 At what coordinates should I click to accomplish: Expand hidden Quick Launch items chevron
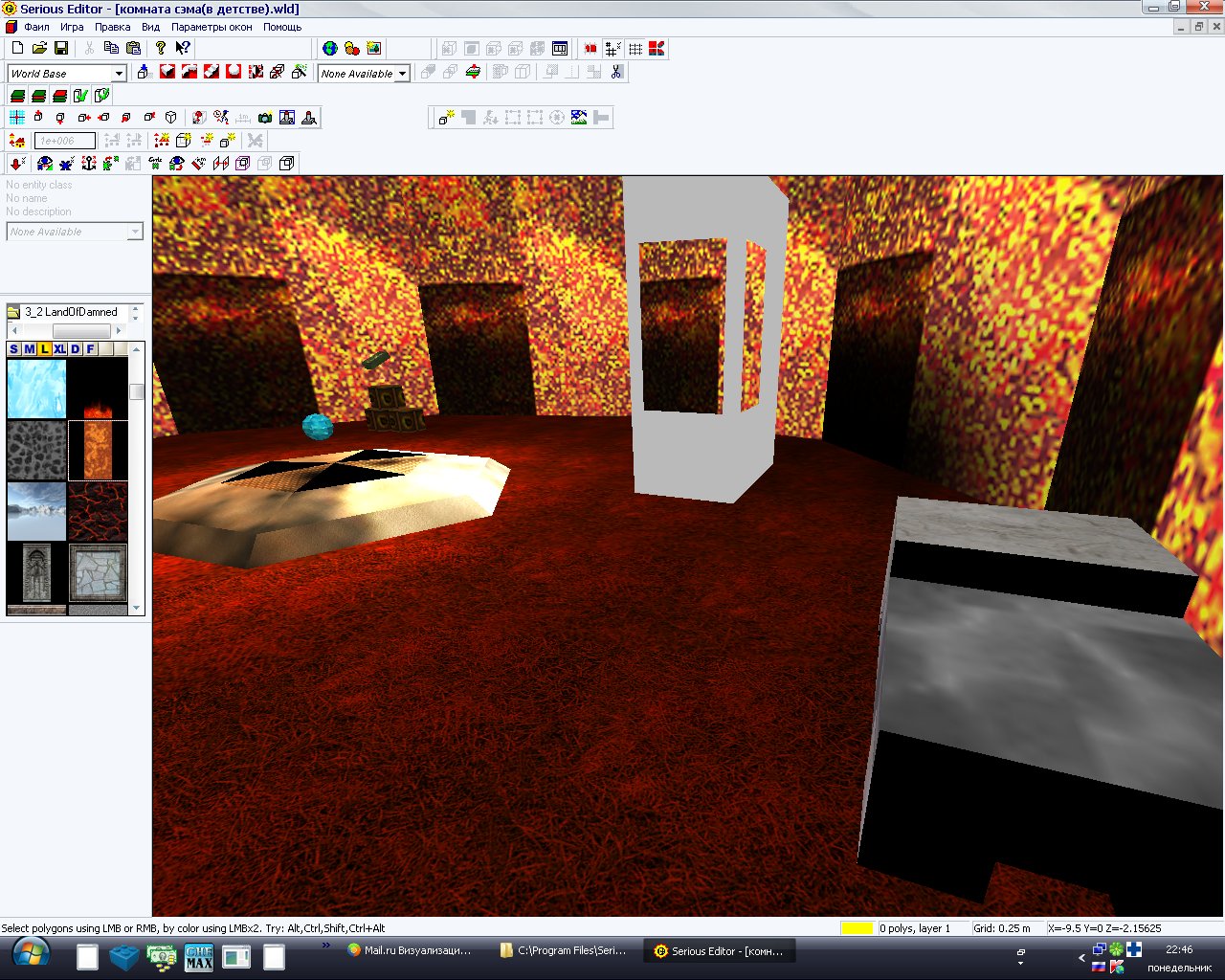(x=326, y=946)
